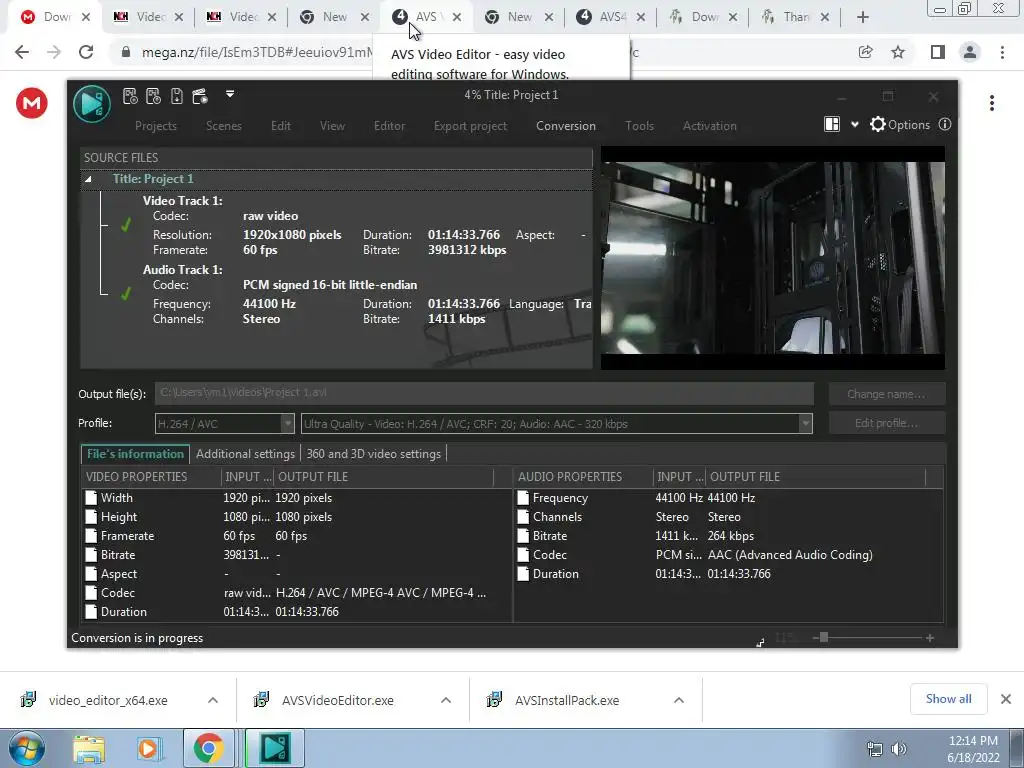Click Show all downloads button
The height and width of the screenshot is (768, 1024).
click(x=948, y=699)
